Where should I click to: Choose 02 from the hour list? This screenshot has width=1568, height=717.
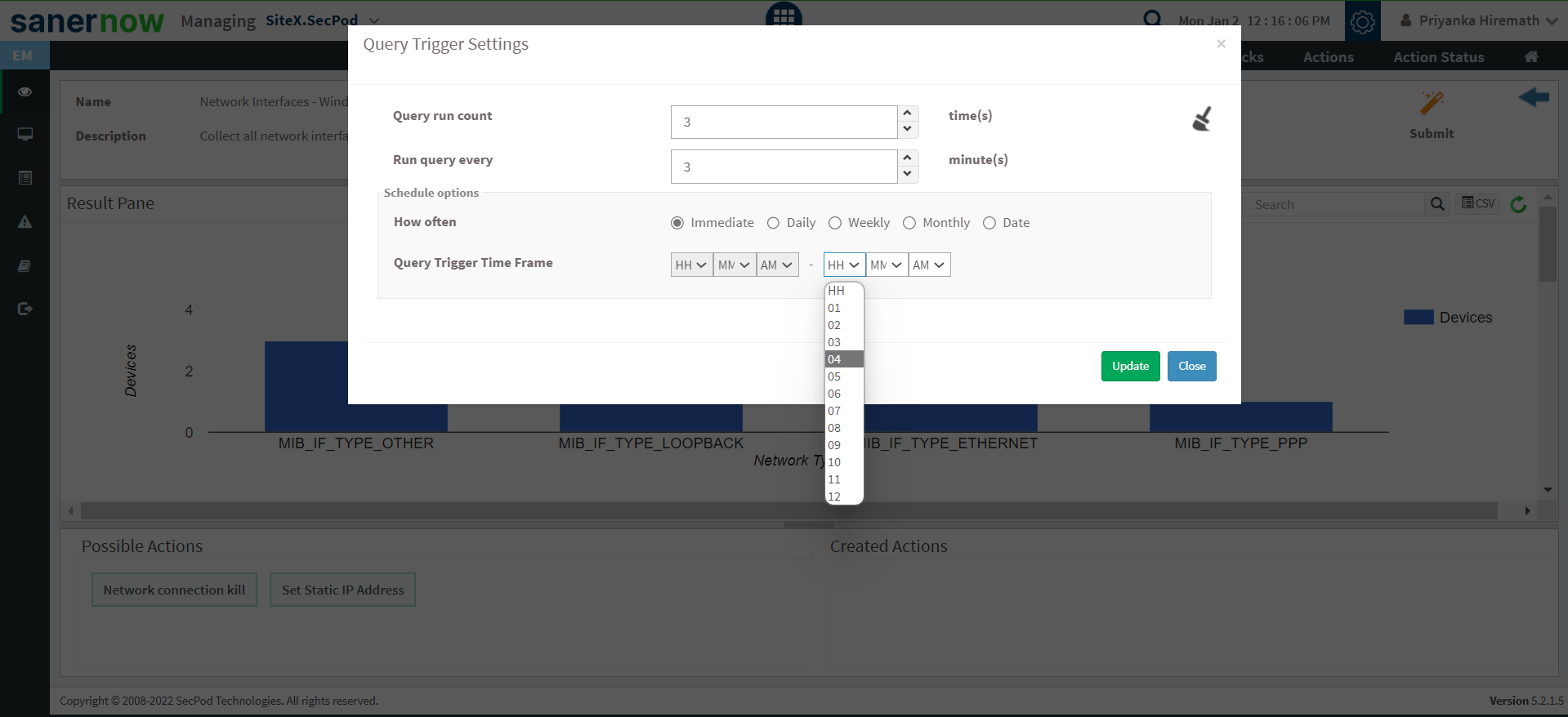pos(844,325)
